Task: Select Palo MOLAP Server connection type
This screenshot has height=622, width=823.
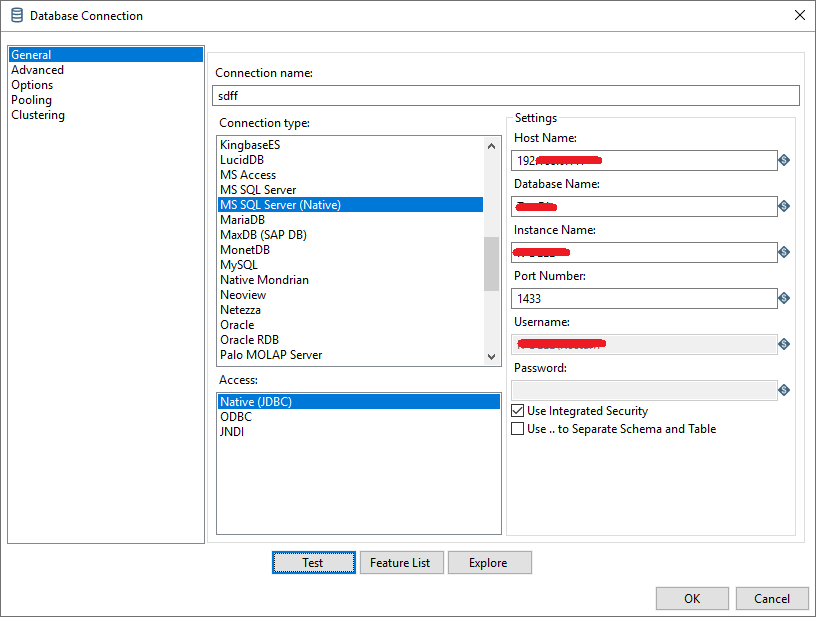Action: coord(353,357)
